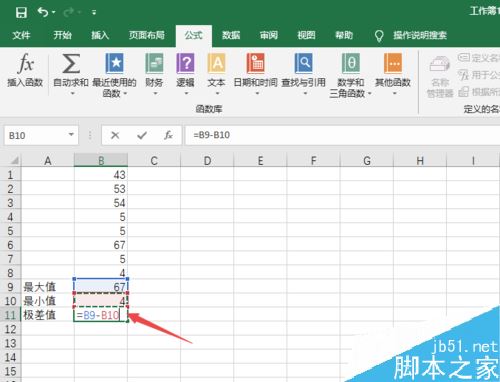500x382 pixels.
Task: Open the 最近使用的函数 star book icon
Action: (114, 63)
